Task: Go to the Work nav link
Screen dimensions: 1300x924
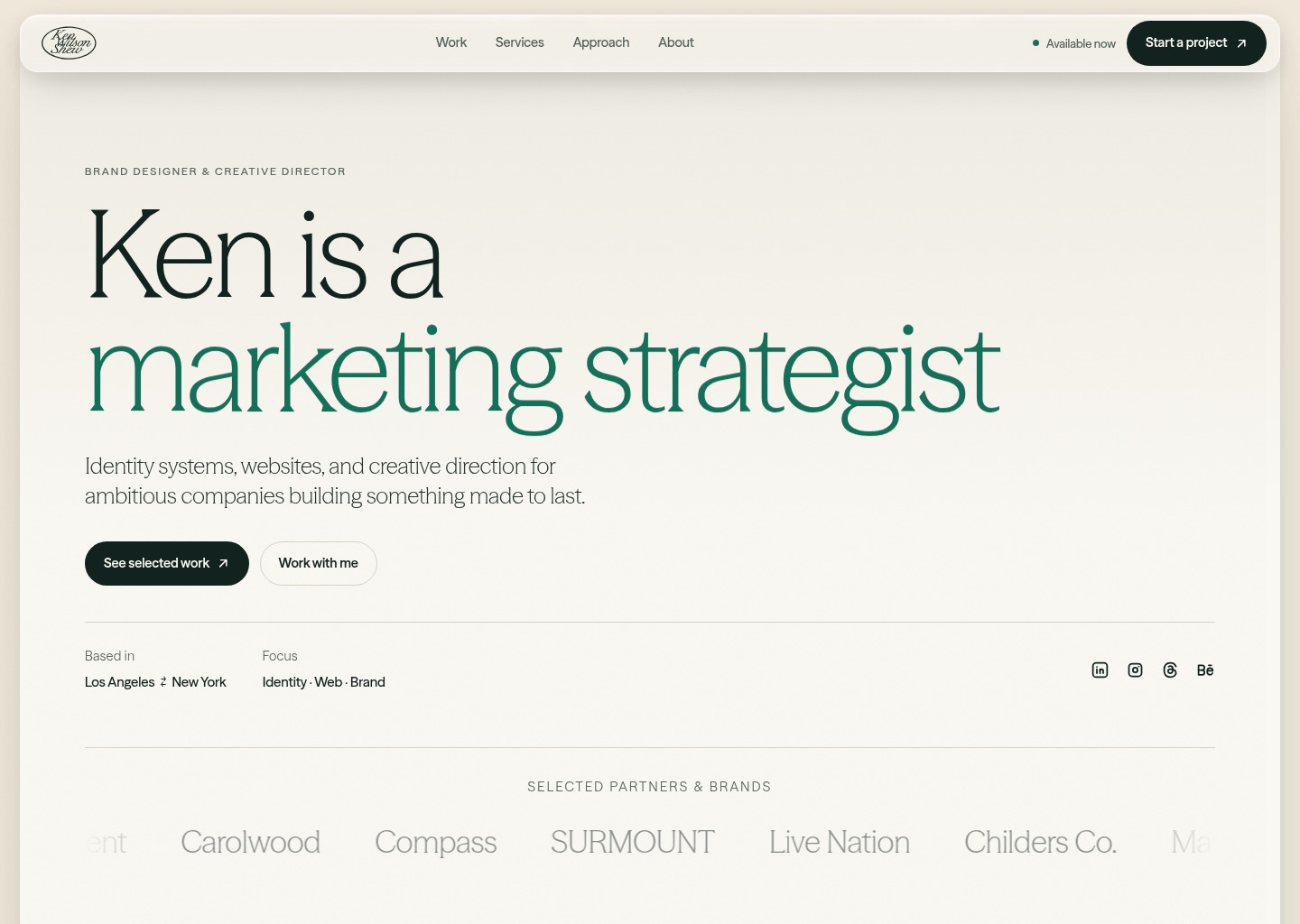Action: 451,42
